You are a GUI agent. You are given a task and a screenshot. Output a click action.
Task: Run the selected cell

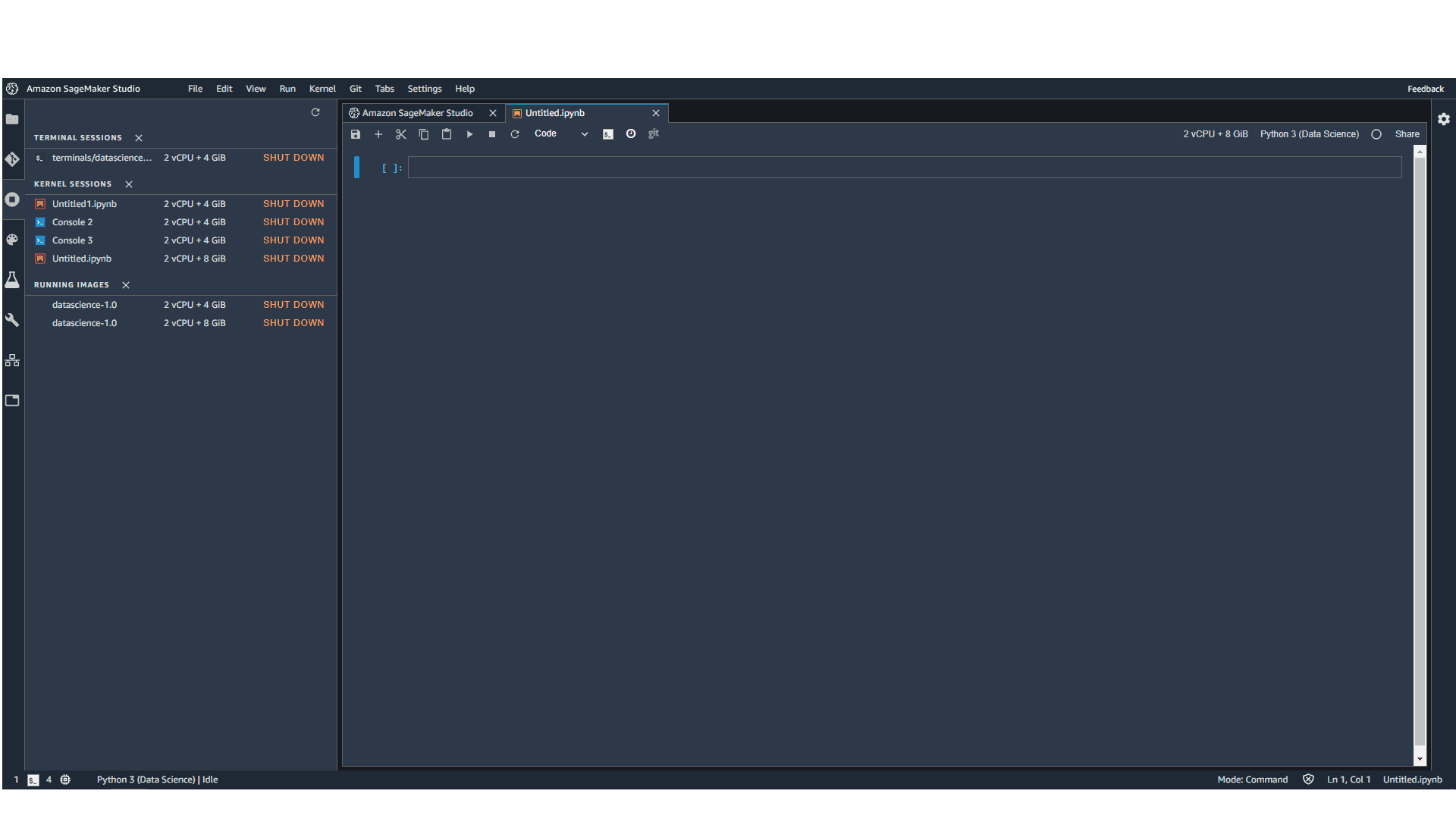point(469,134)
